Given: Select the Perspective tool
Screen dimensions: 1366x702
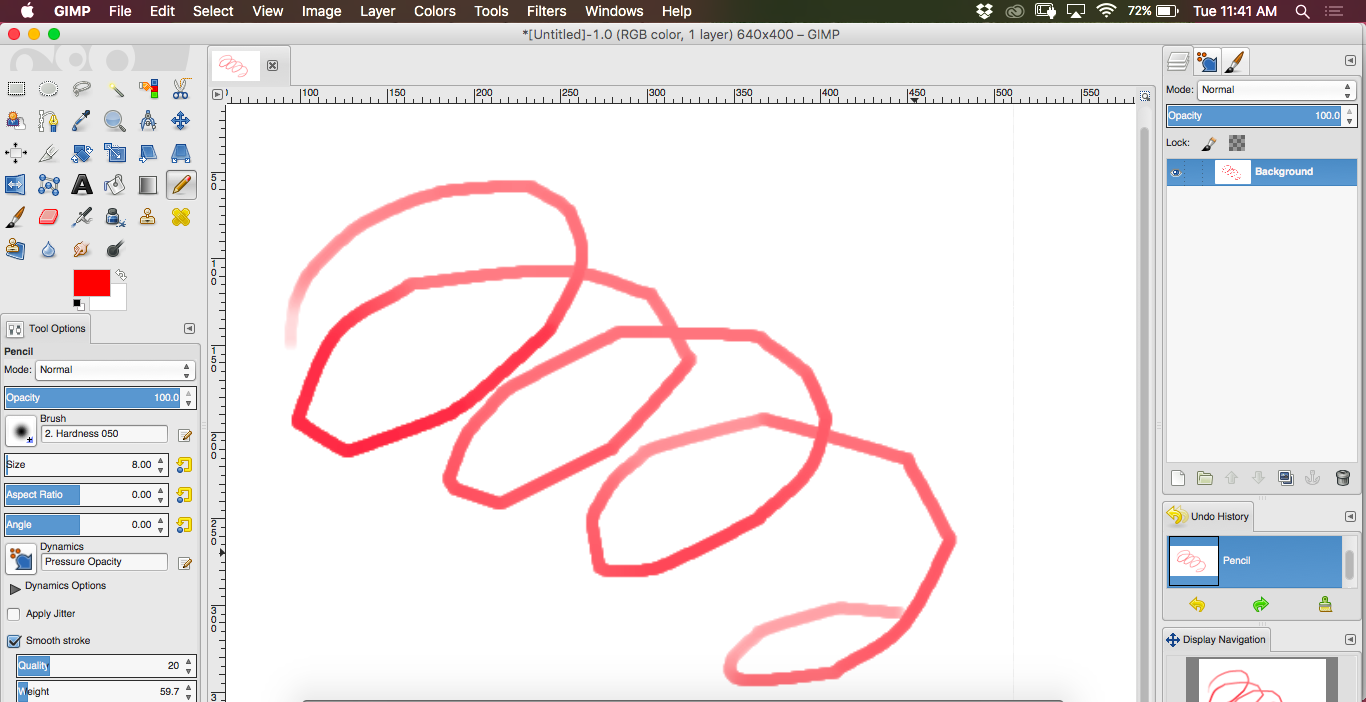Looking at the screenshot, I should click(181, 153).
